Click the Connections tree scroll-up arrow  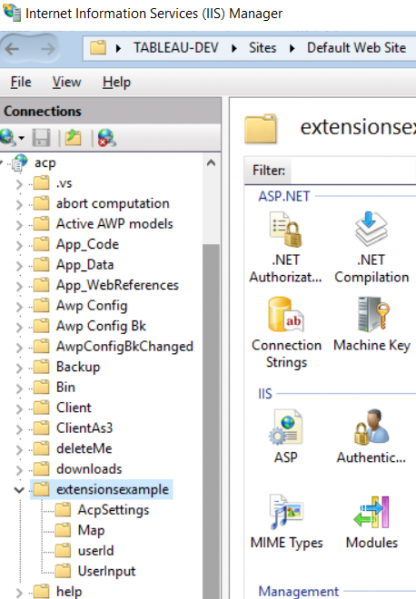[211, 163]
